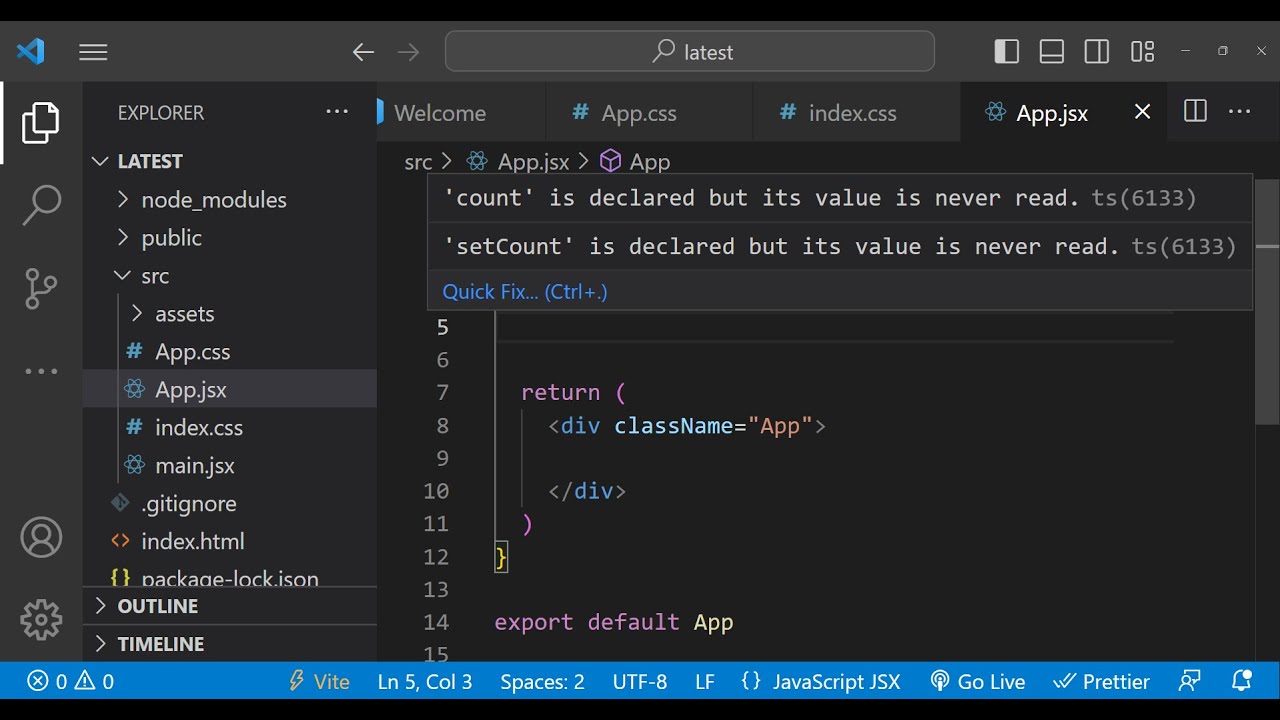This screenshot has width=1280, height=720.
Task: Toggle the primary side bar layout
Action: pos(1007,52)
